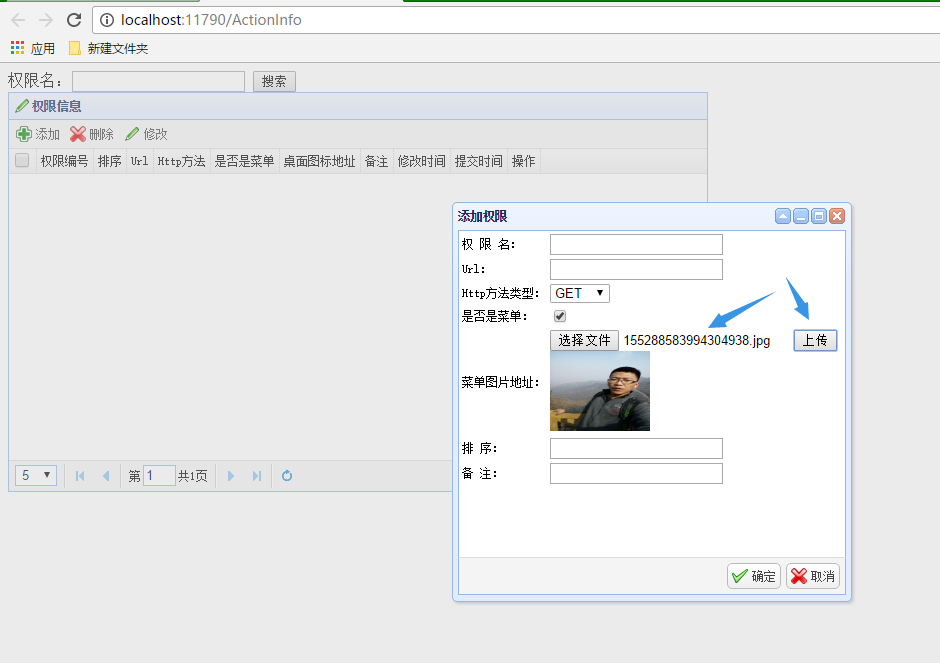Click the selected filename 15528858399430​4938.jpg
Screen dimensions: 940x663
click(x=697, y=340)
